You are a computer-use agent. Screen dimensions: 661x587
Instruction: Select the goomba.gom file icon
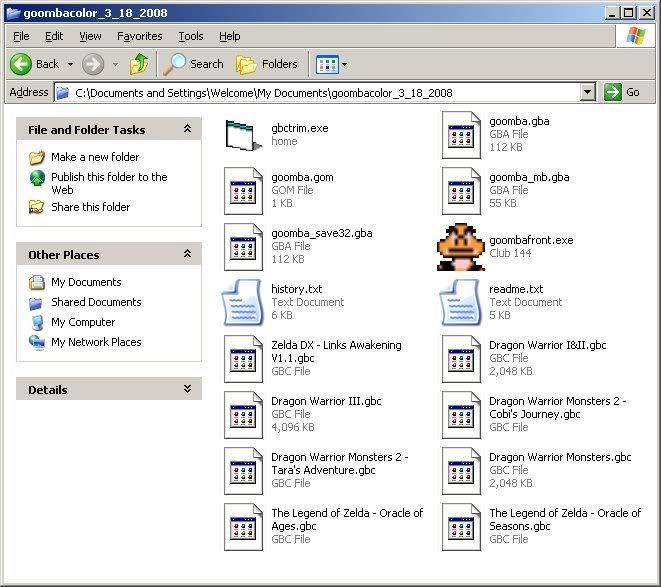(x=243, y=191)
